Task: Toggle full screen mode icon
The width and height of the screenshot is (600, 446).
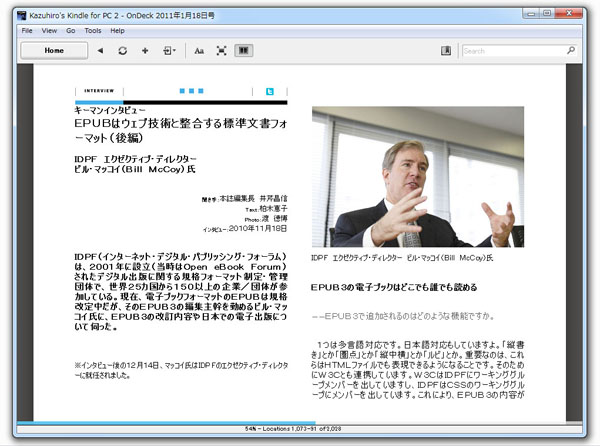Action: point(221,50)
